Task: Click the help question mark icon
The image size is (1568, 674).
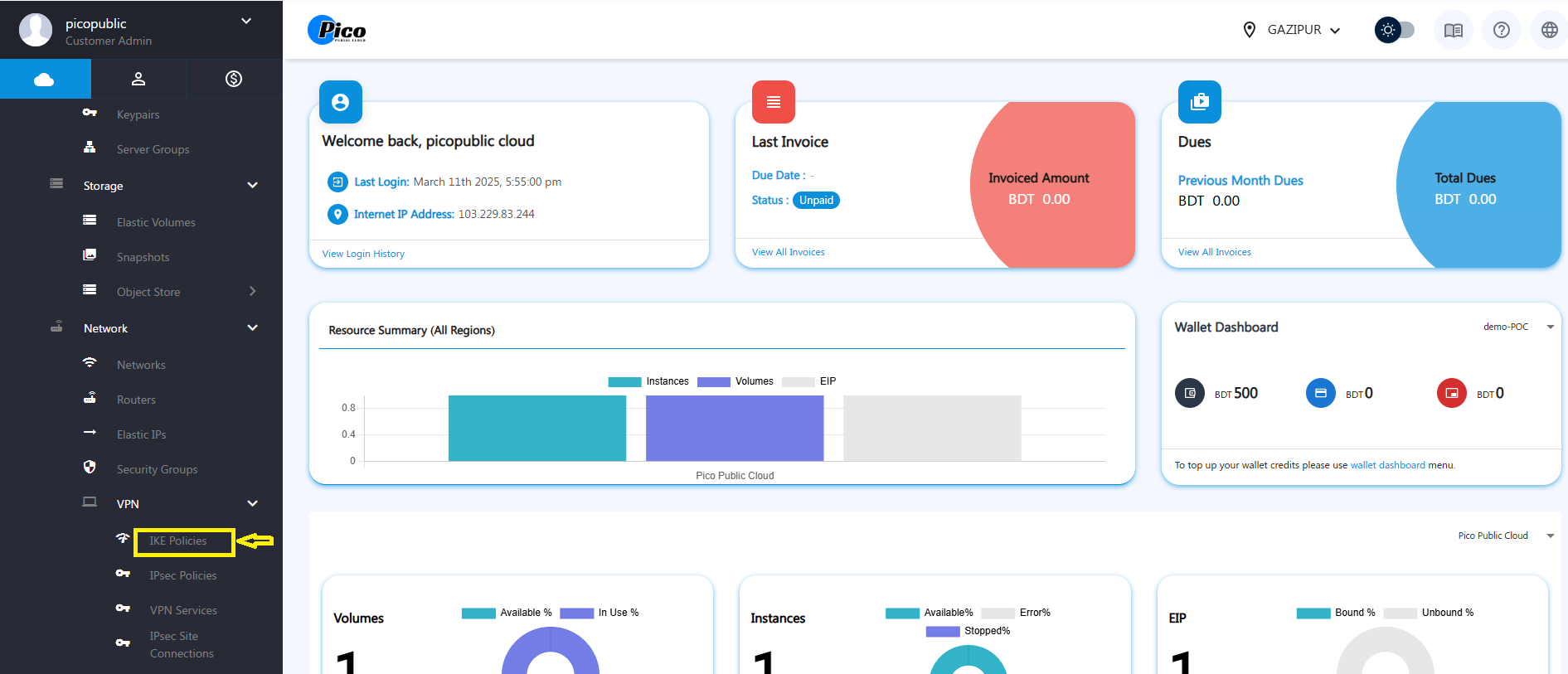Action: tap(1501, 31)
